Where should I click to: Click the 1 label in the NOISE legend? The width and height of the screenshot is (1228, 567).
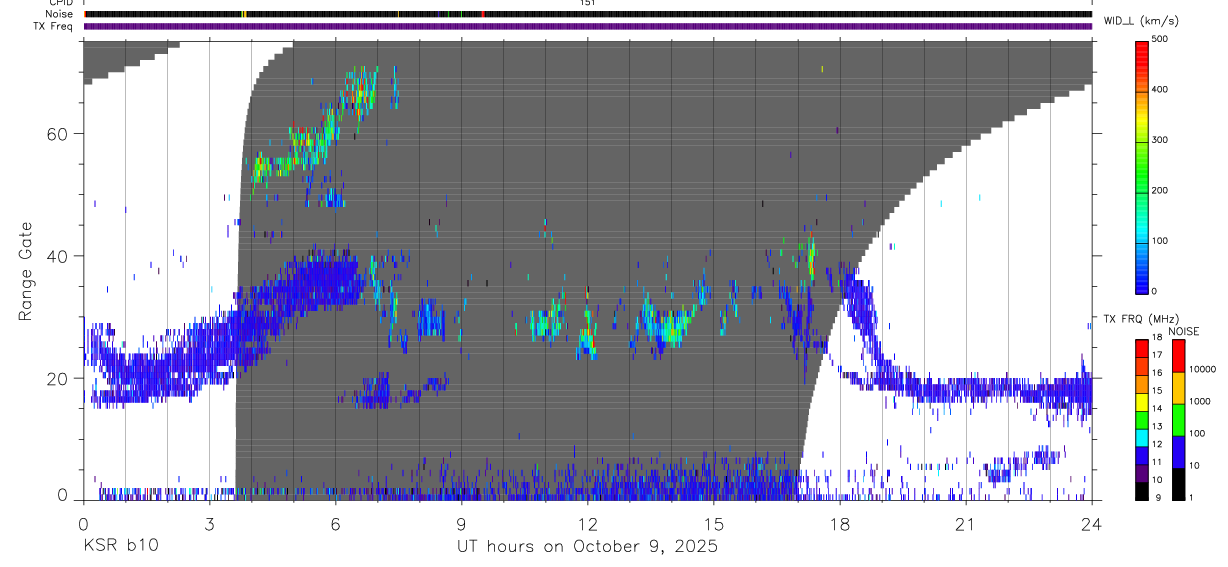(1190, 497)
